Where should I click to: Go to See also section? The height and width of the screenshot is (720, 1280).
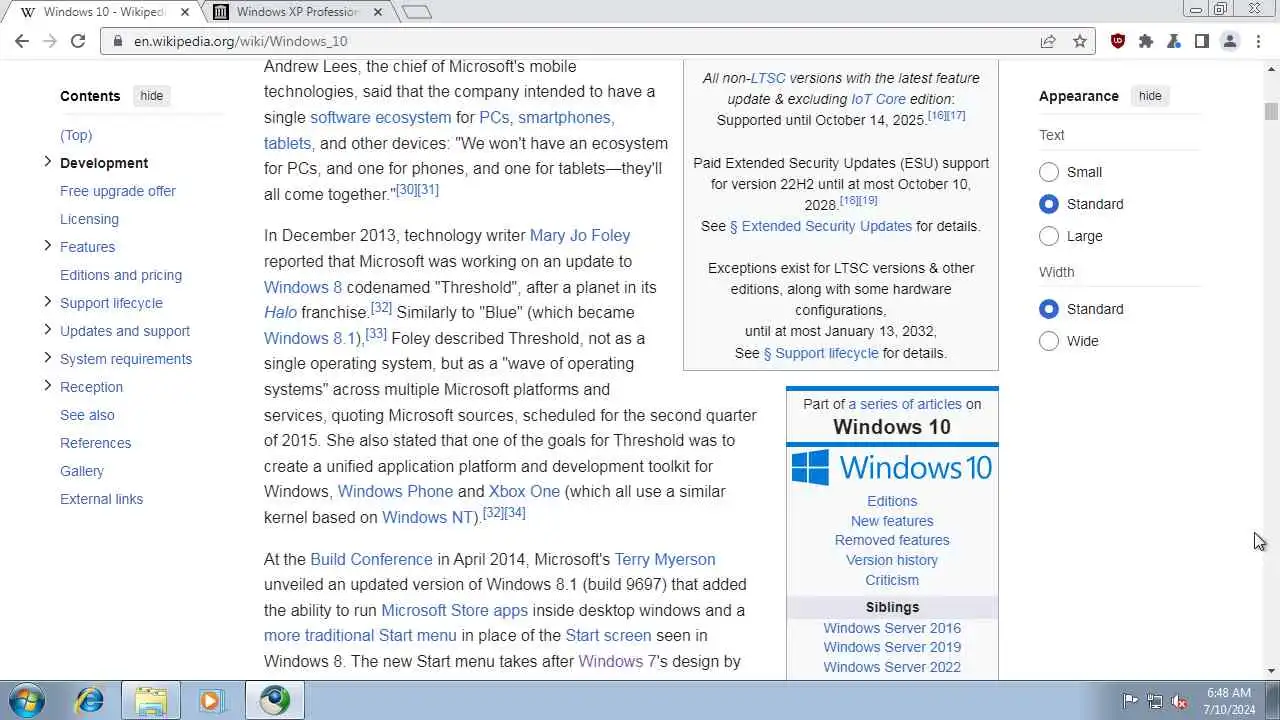pos(87,415)
